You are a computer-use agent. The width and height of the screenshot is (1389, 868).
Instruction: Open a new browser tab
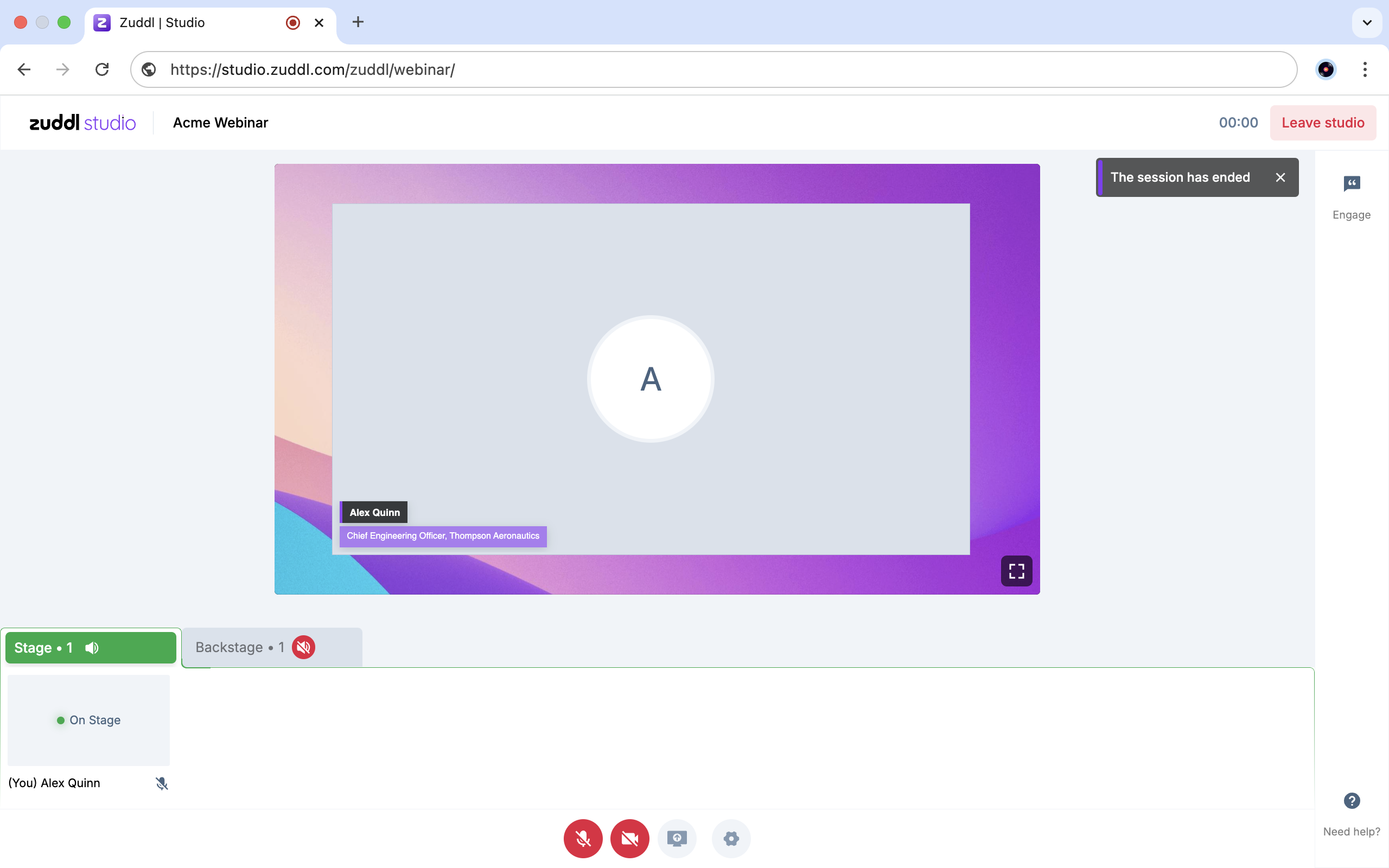358,22
